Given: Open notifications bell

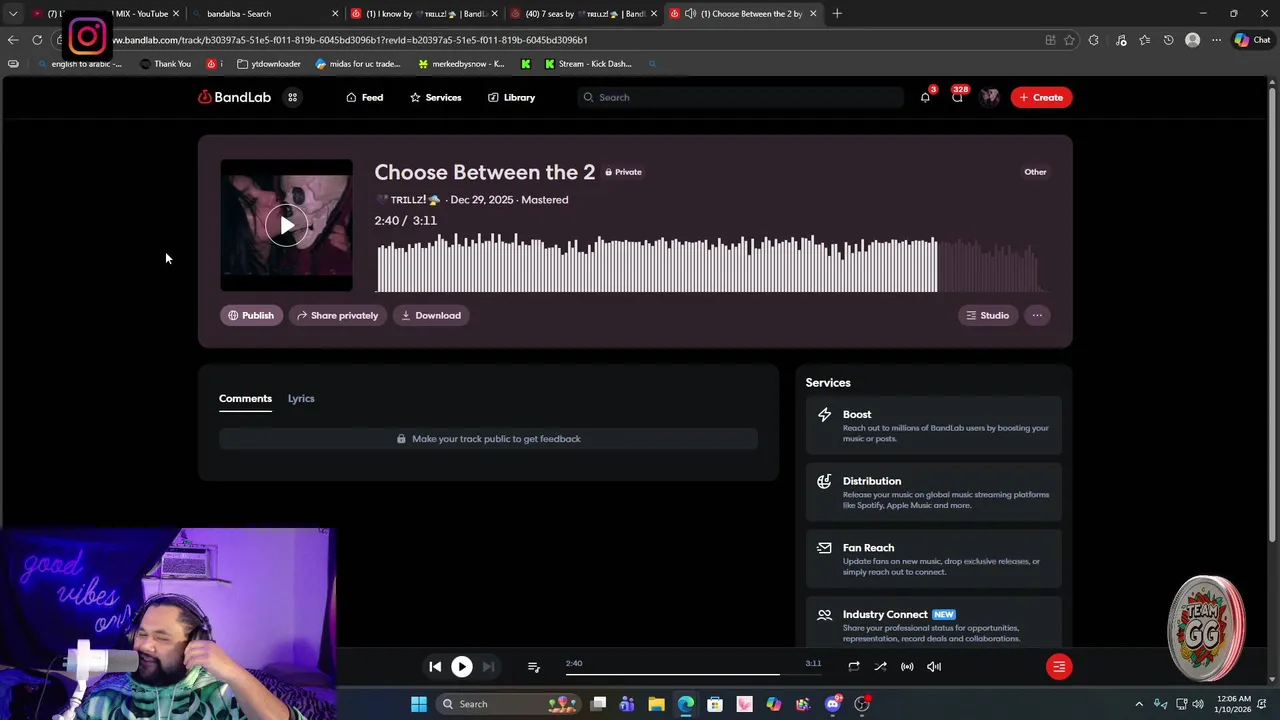Looking at the screenshot, I should pos(925,97).
